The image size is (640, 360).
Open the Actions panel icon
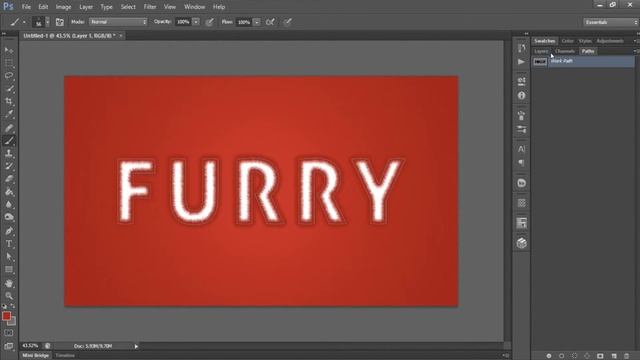(521, 62)
